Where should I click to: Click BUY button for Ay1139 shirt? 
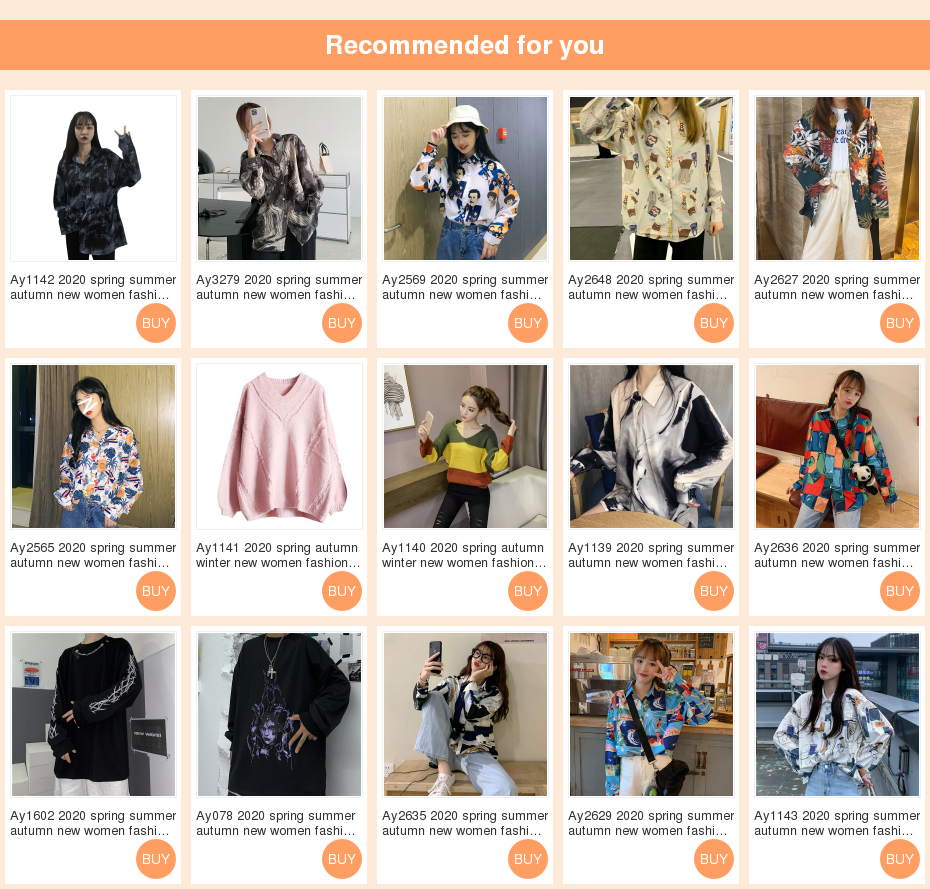click(714, 591)
